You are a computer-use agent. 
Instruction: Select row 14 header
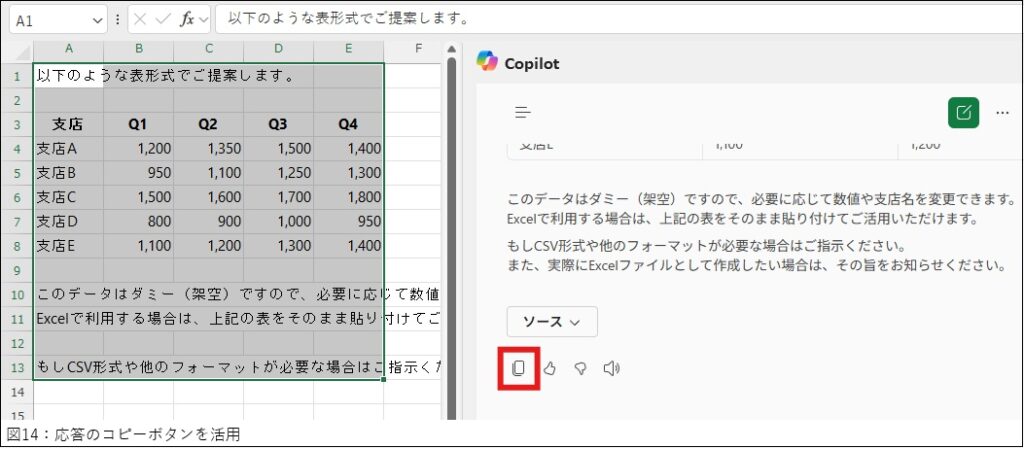17,393
